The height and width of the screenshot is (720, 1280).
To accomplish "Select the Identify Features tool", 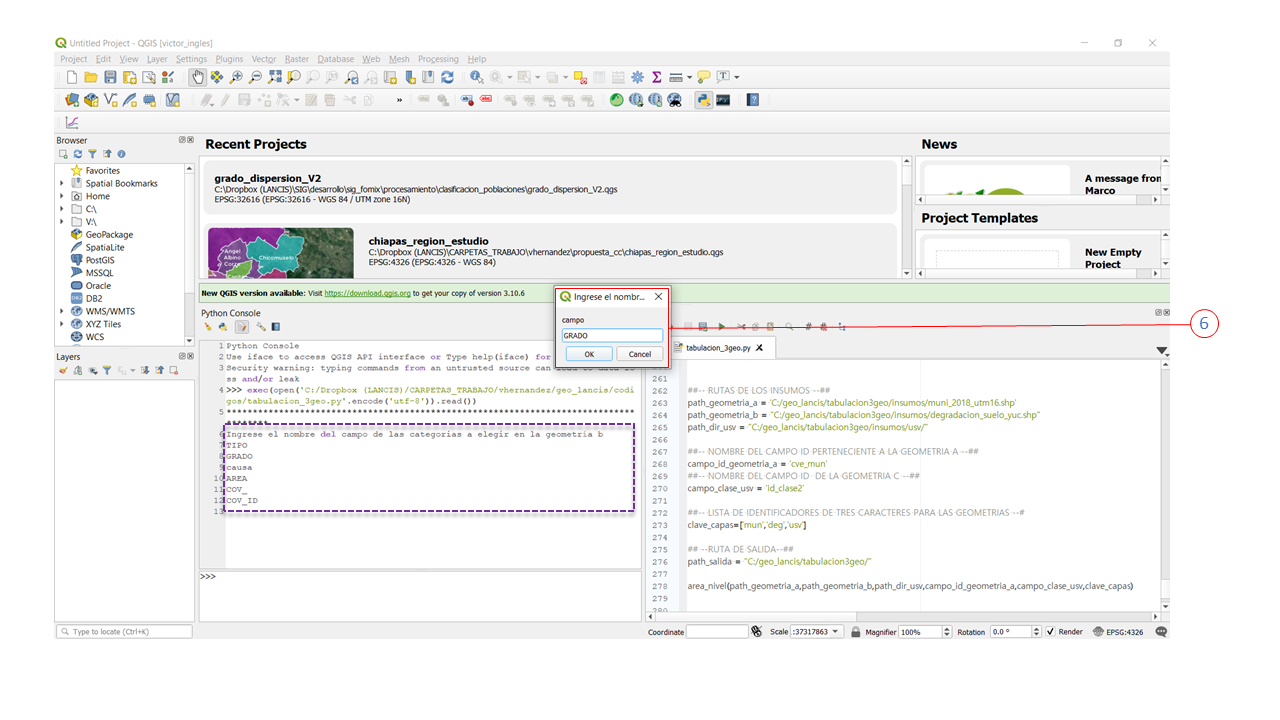I will pos(476,77).
